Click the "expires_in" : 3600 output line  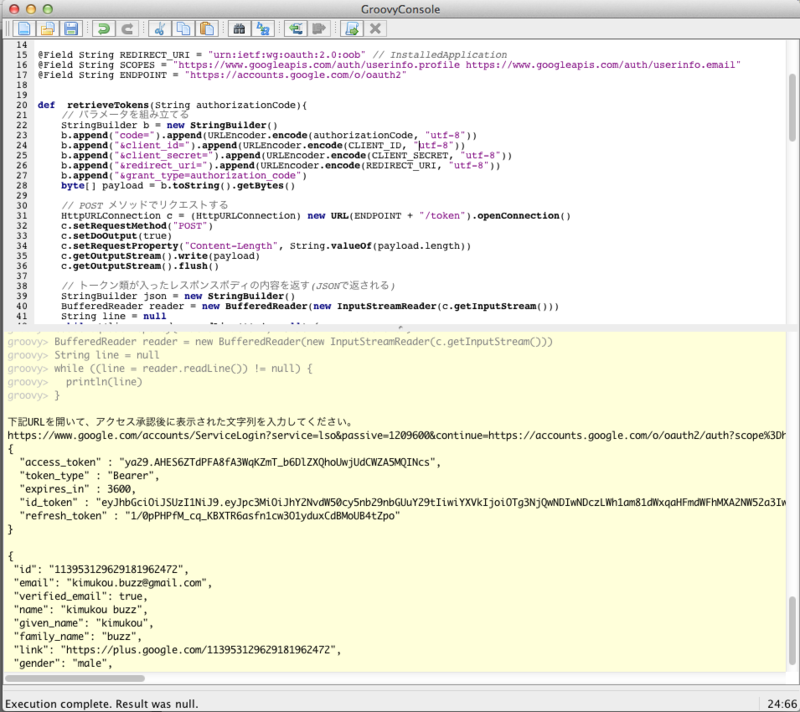tap(78, 489)
